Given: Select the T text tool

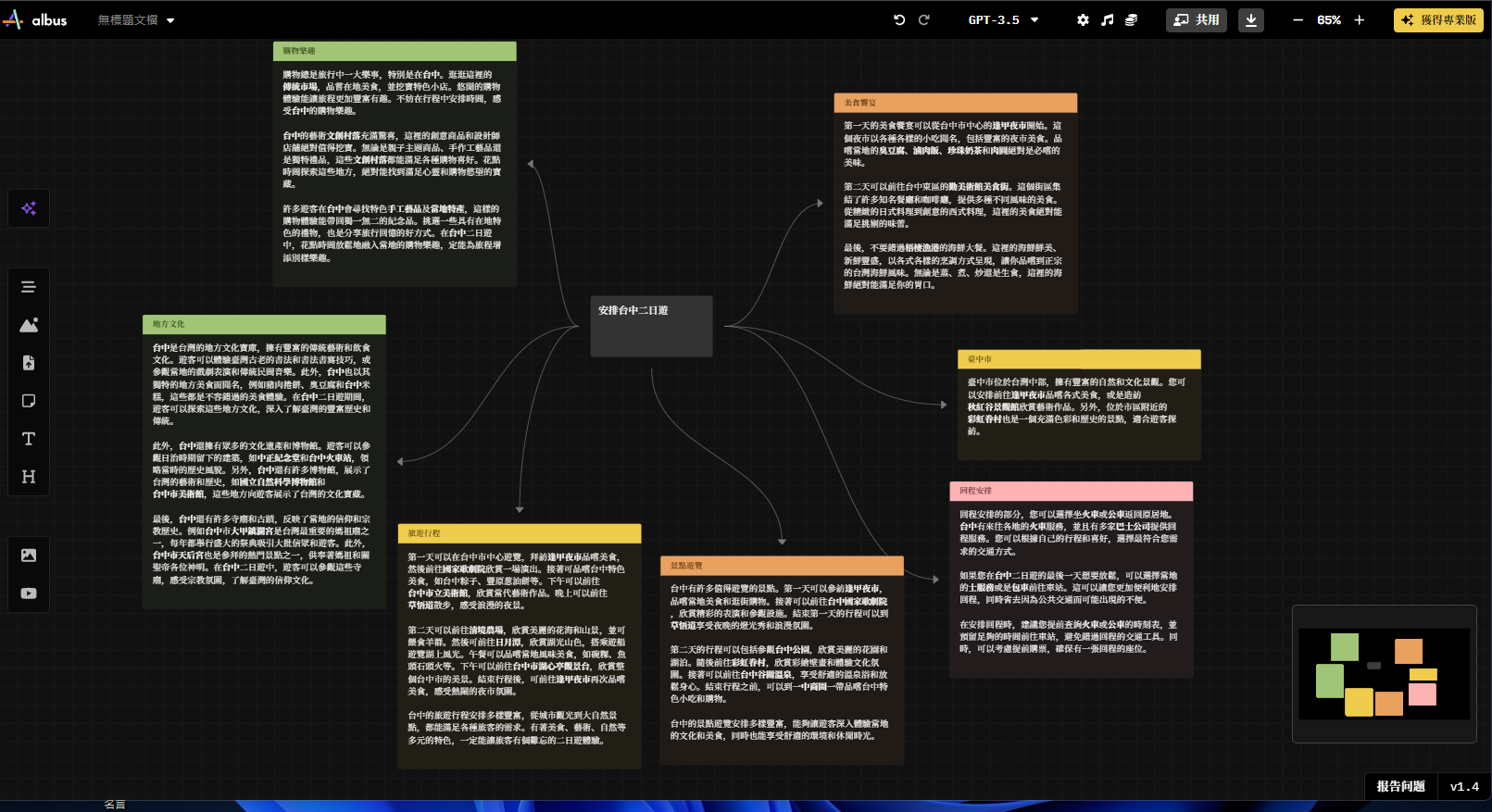Looking at the screenshot, I should 29,439.
